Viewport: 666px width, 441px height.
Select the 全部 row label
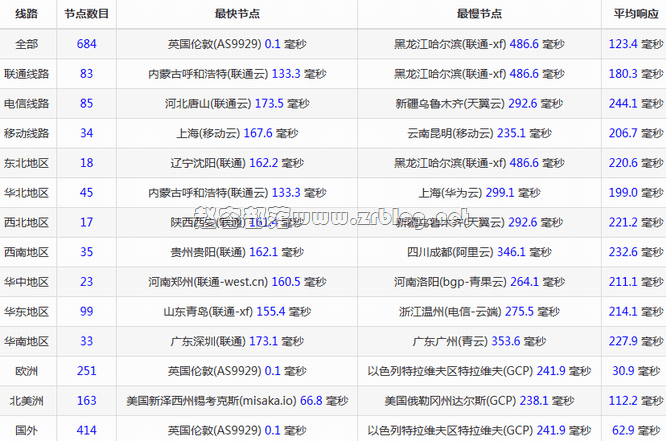click(x=26, y=44)
